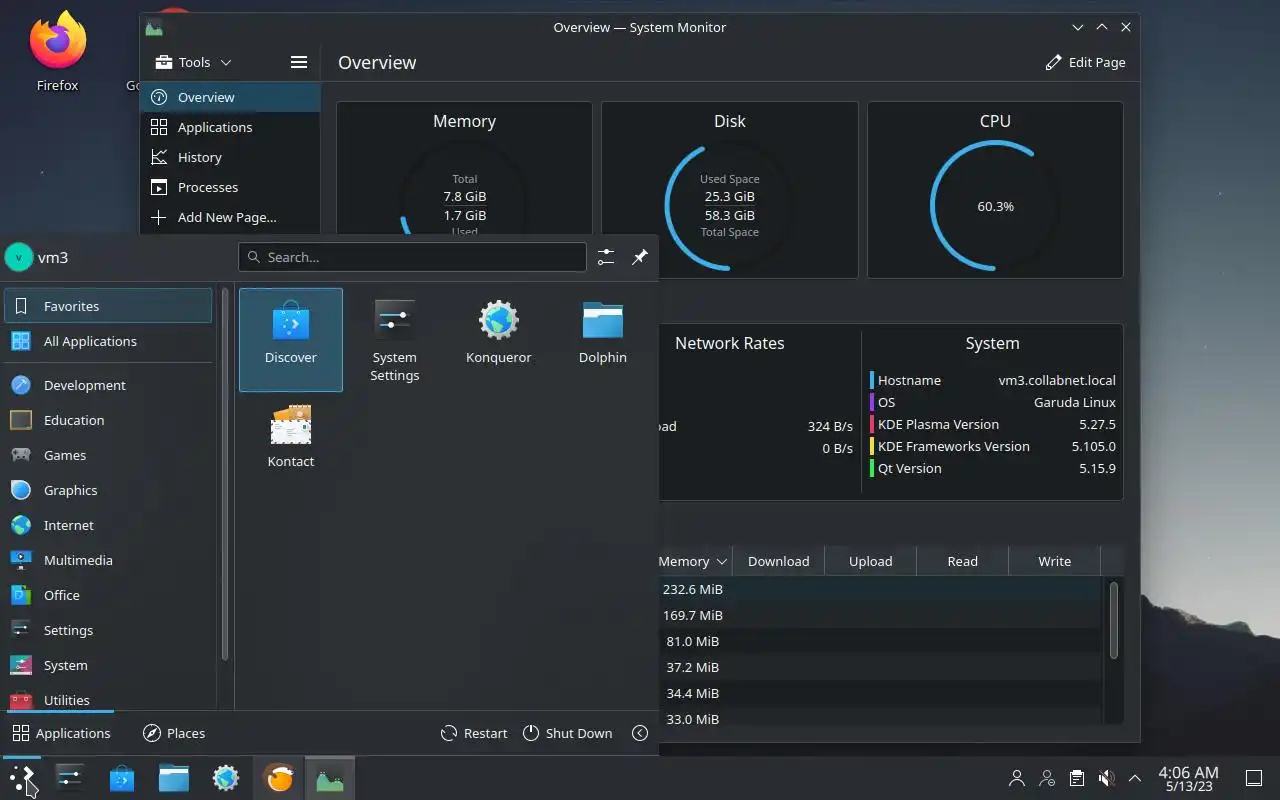Image resolution: width=1280 pixels, height=800 pixels.
Task: Open Konqueror web browser icon
Action: (x=498, y=340)
